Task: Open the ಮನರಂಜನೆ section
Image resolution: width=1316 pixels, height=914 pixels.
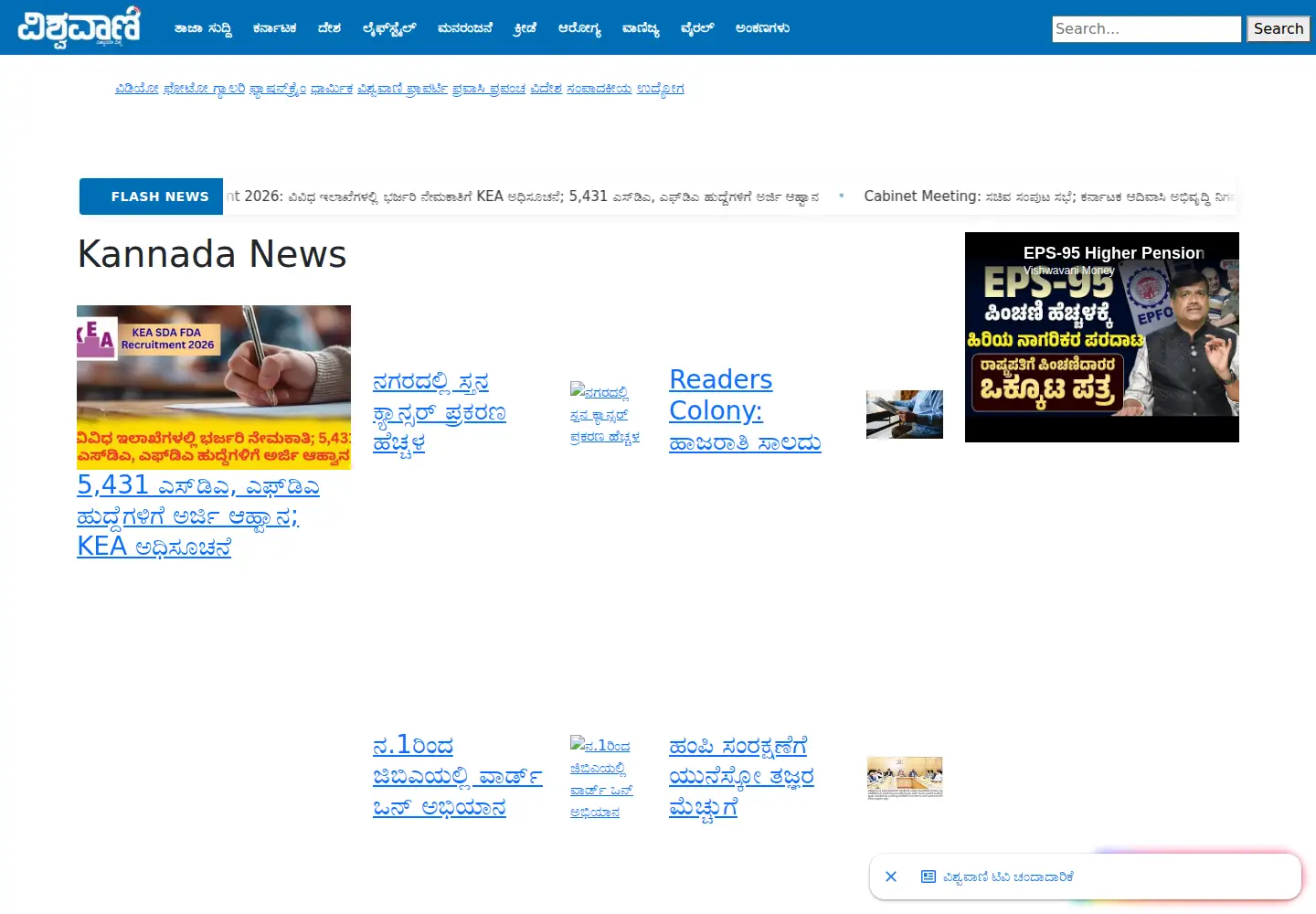Action: (465, 28)
